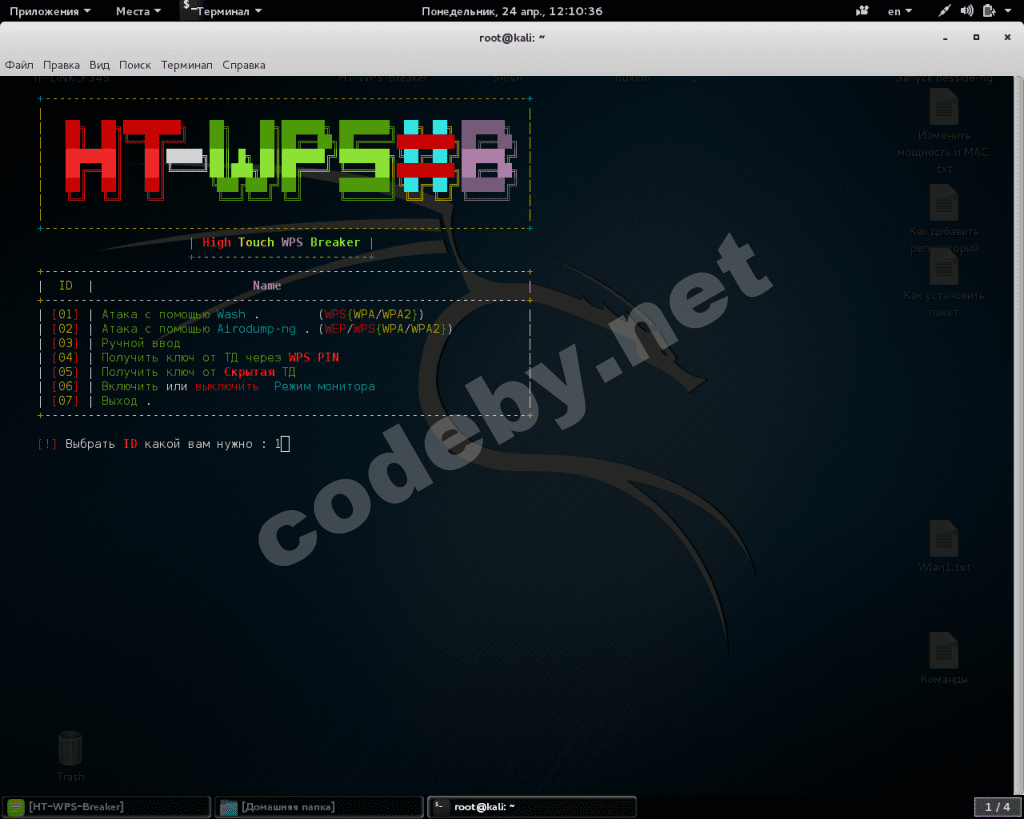The width and height of the screenshot is (1024, 819).
Task: Open the Терминал application menu in top panel
Action: coord(222,11)
